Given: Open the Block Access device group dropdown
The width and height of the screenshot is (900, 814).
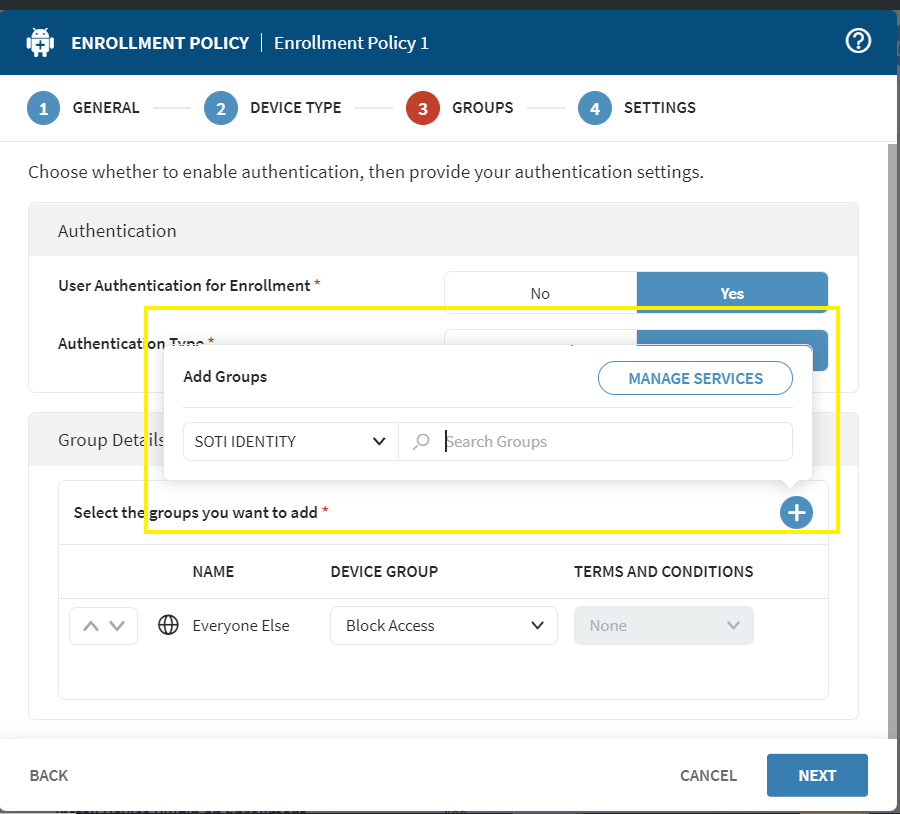Looking at the screenshot, I should (x=443, y=625).
